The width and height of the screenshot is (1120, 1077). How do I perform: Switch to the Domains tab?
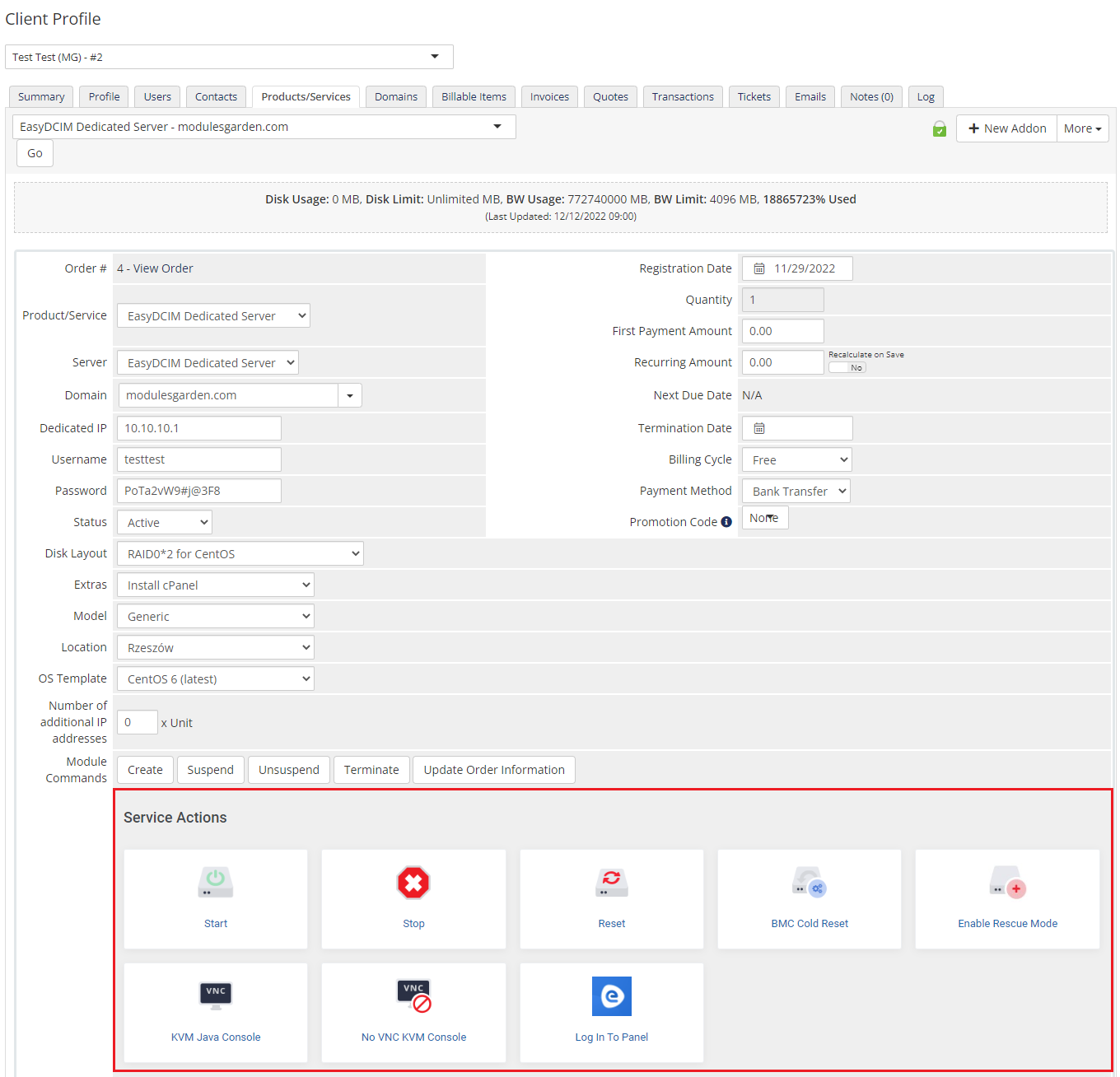pyautogui.click(x=396, y=96)
